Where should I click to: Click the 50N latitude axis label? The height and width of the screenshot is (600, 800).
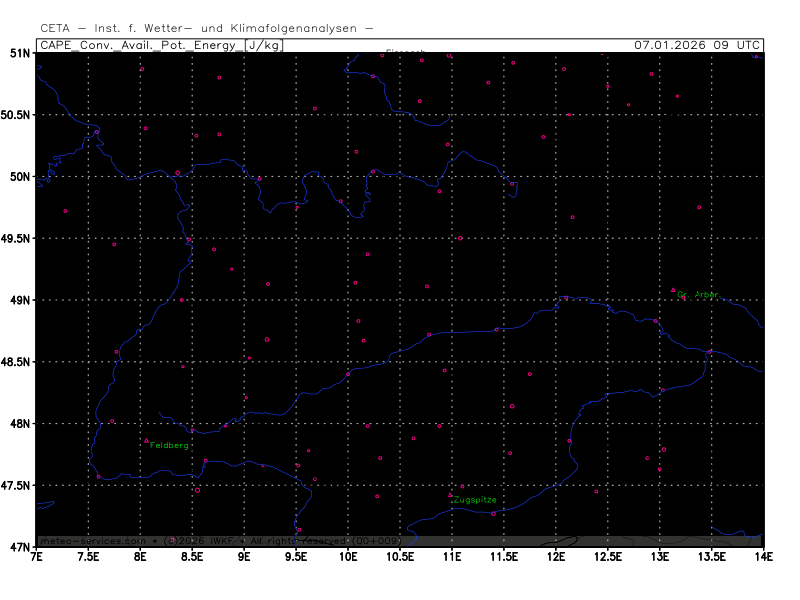[x=19, y=176]
